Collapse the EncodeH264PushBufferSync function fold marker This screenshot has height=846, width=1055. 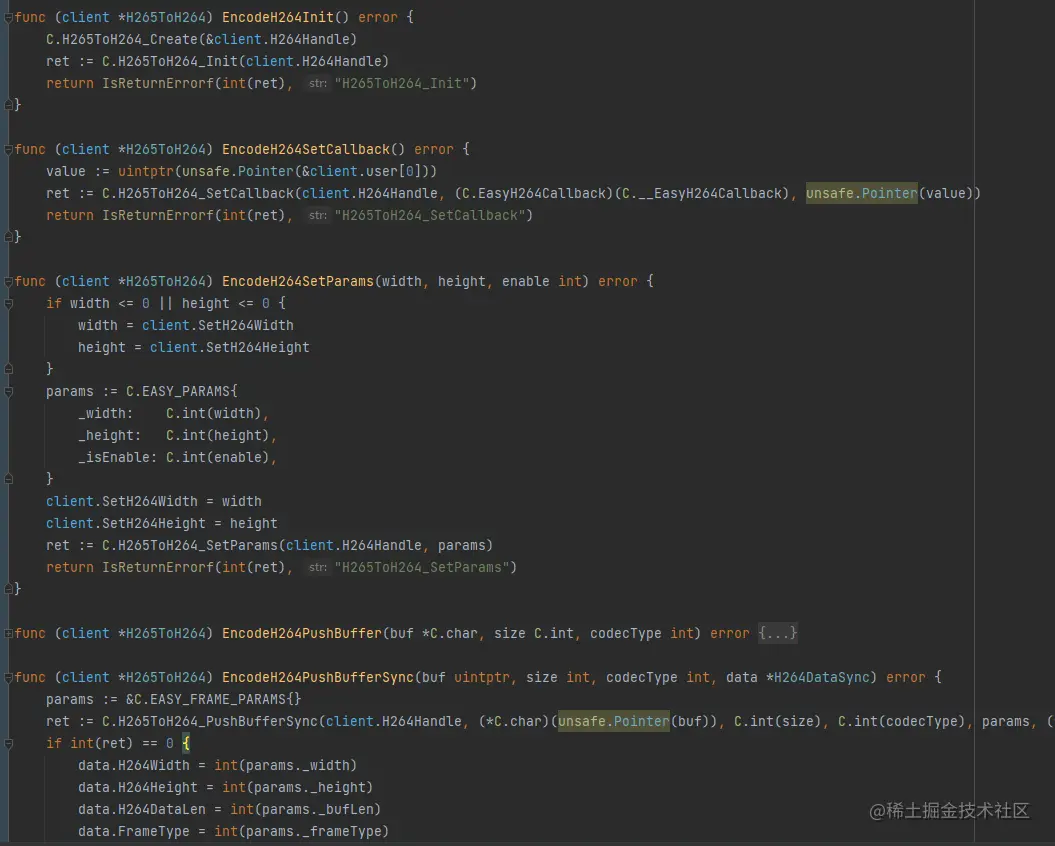(x=8, y=678)
